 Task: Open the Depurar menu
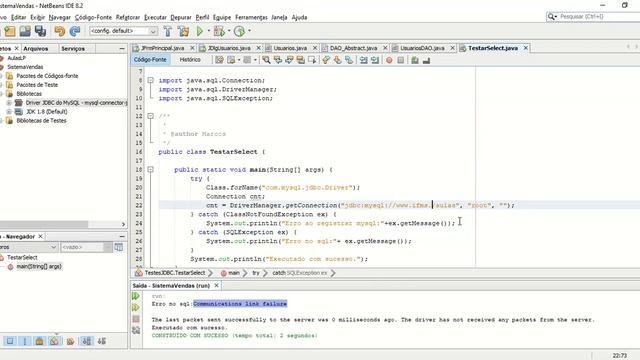181,18
